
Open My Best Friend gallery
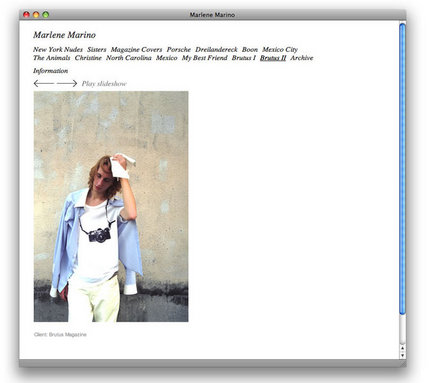pos(205,58)
